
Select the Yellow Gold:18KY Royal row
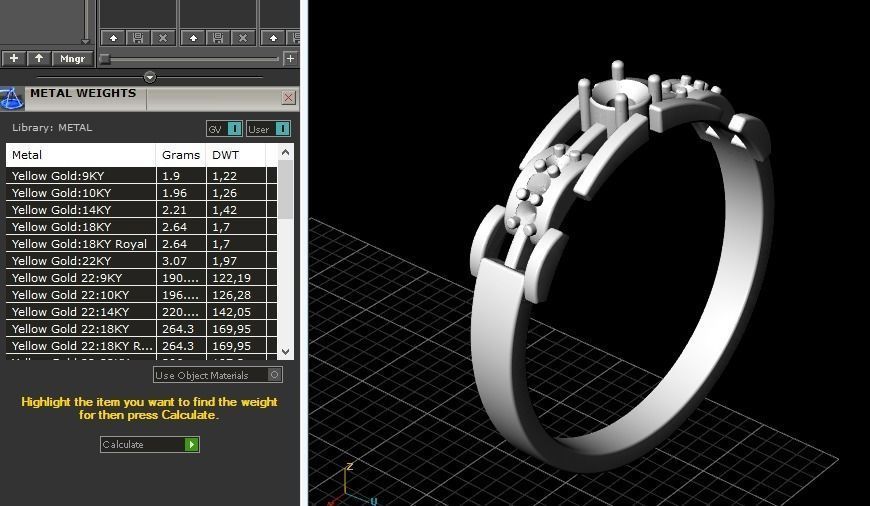(141, 244)
